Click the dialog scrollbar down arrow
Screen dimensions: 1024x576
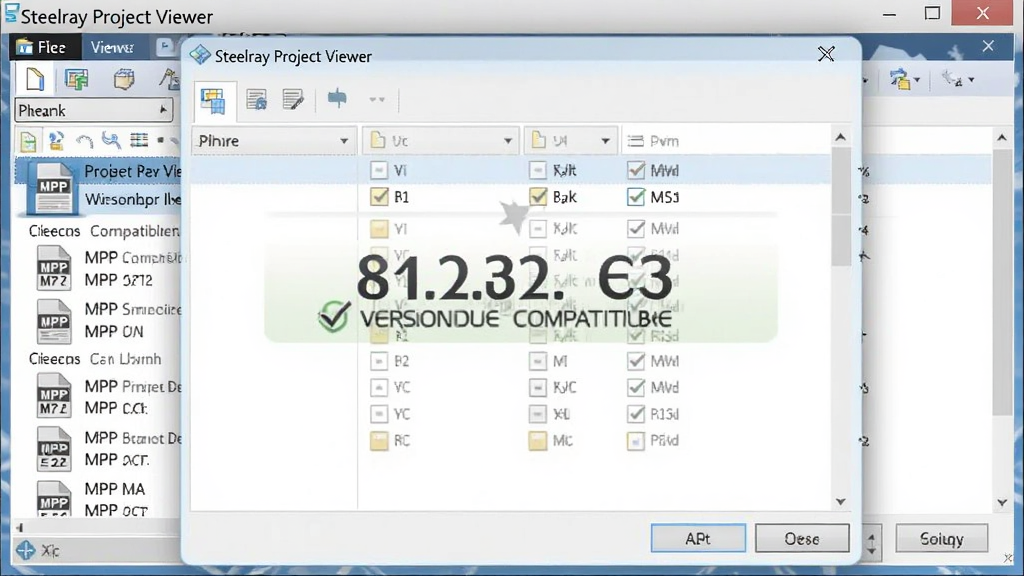pos(840,502)
